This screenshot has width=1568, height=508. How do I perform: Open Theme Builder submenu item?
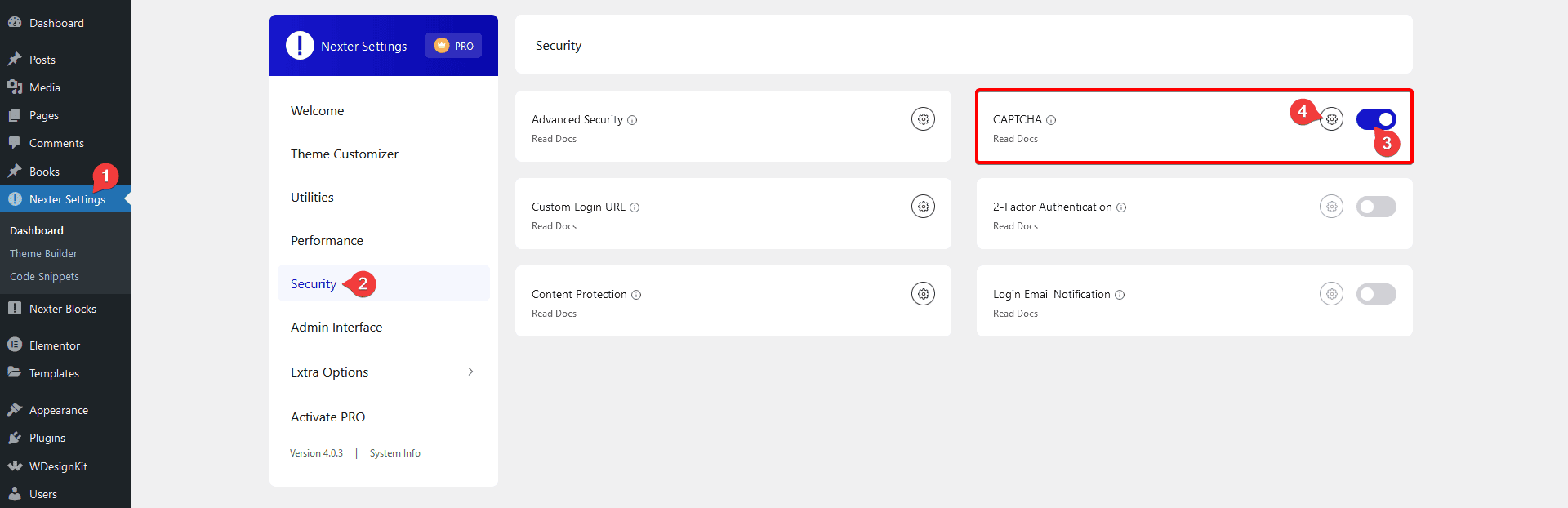coord(43,253)
